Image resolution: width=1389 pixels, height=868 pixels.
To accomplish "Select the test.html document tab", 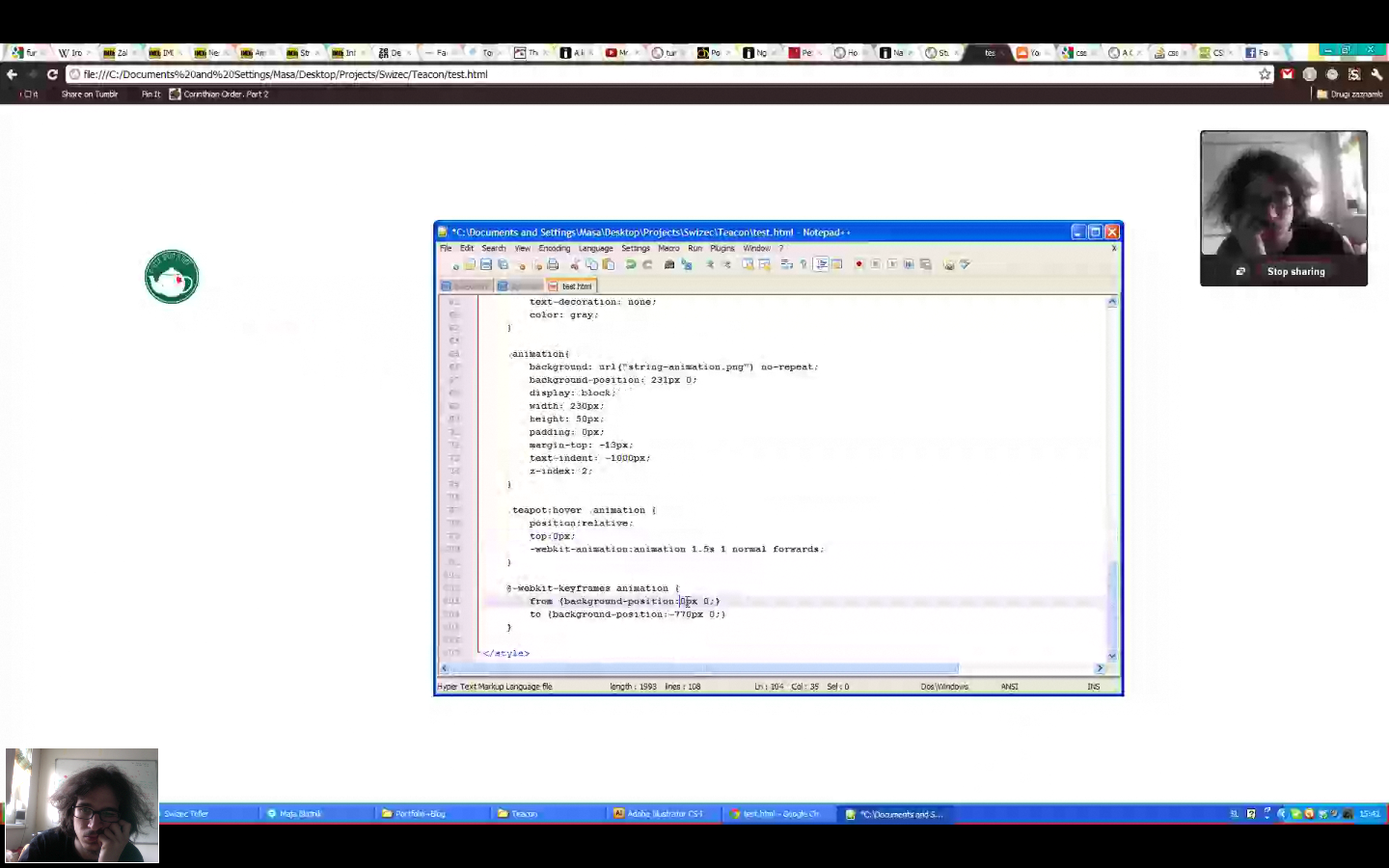I will (x=572, y=286).
